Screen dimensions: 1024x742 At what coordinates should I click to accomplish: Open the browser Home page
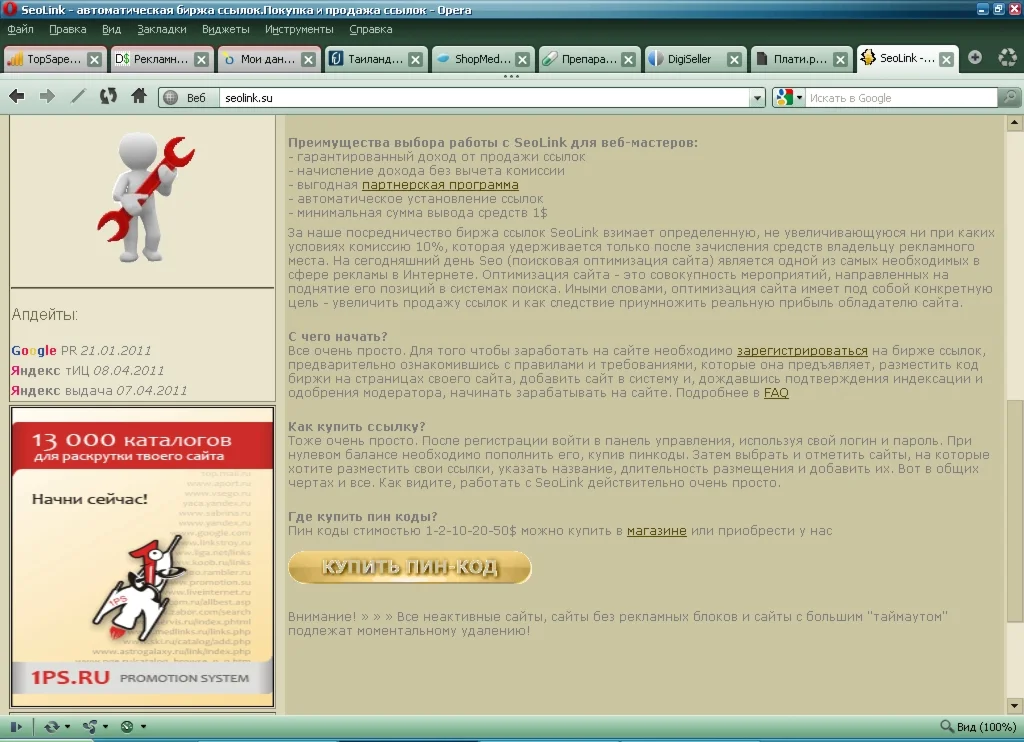(x=138, y=96)
